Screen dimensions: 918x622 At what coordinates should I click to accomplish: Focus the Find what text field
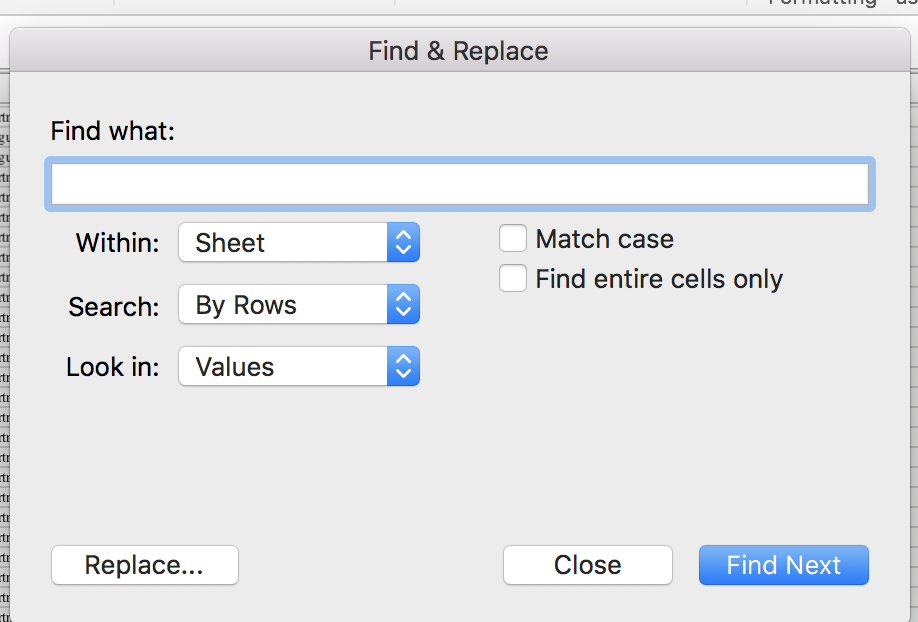click(459, 184)
